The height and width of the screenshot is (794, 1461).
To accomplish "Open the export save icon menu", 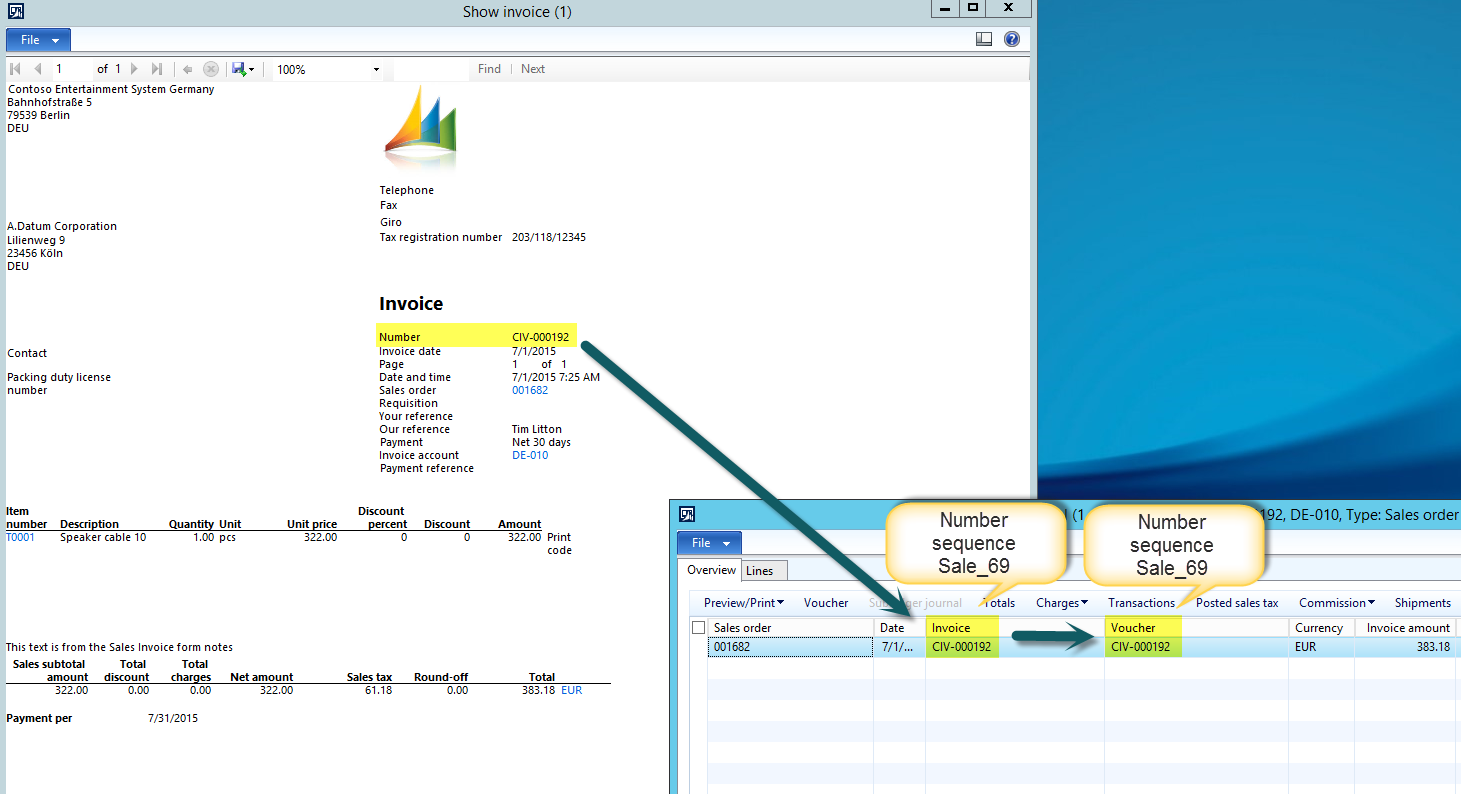I will click(x=243, y=69).
